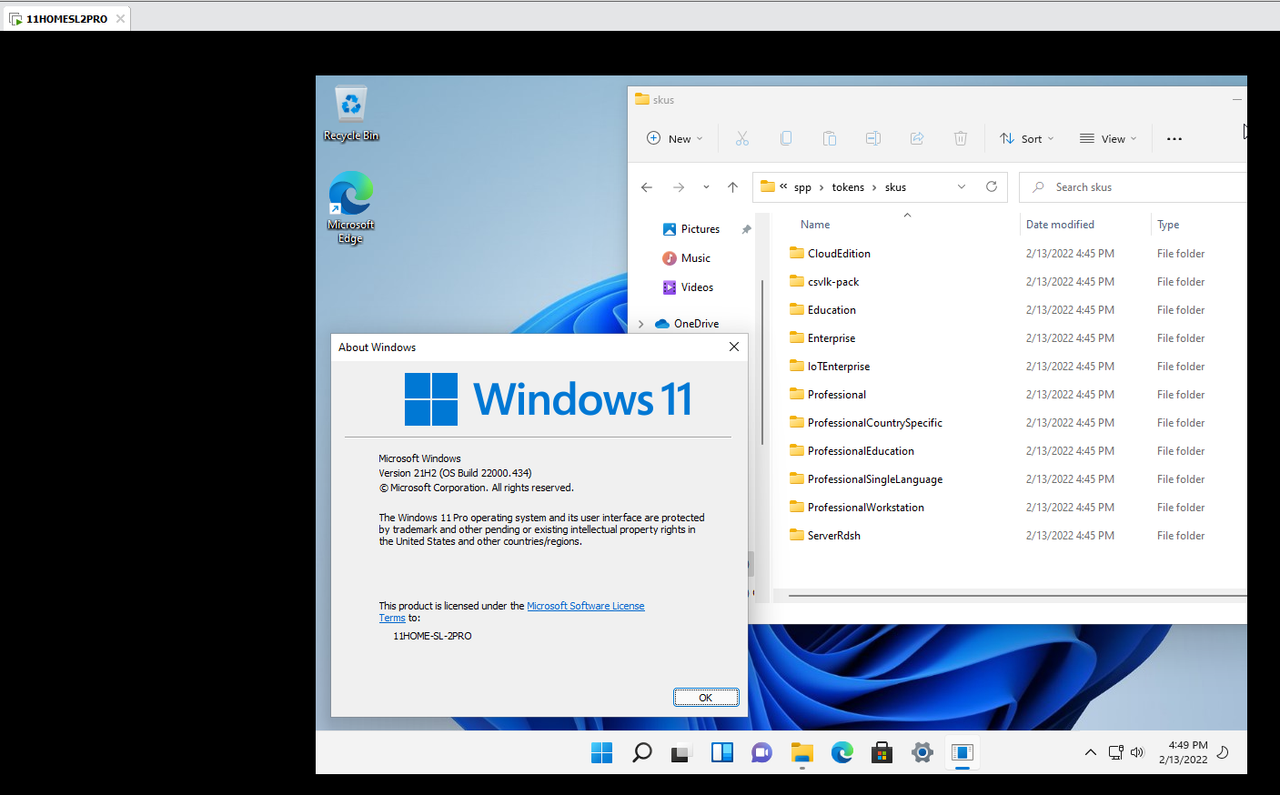Expand the OneDrive tree node
The height and width of the screenshot is (795, 1280).
(641, 324)
